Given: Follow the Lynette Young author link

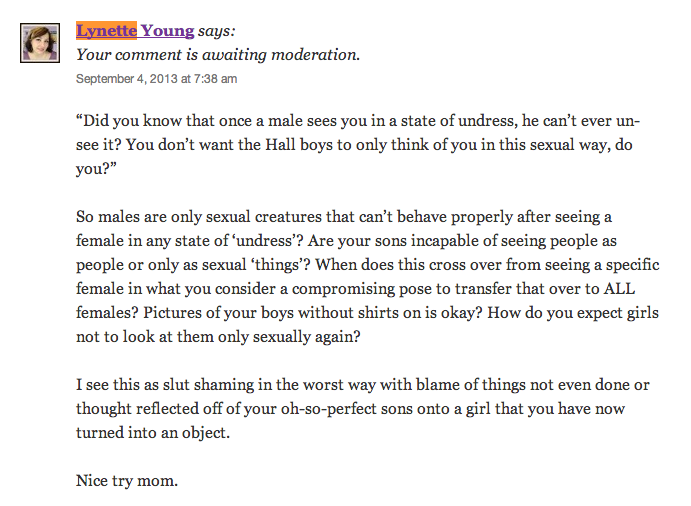Looking at the screenshot, I should point(135,30).
